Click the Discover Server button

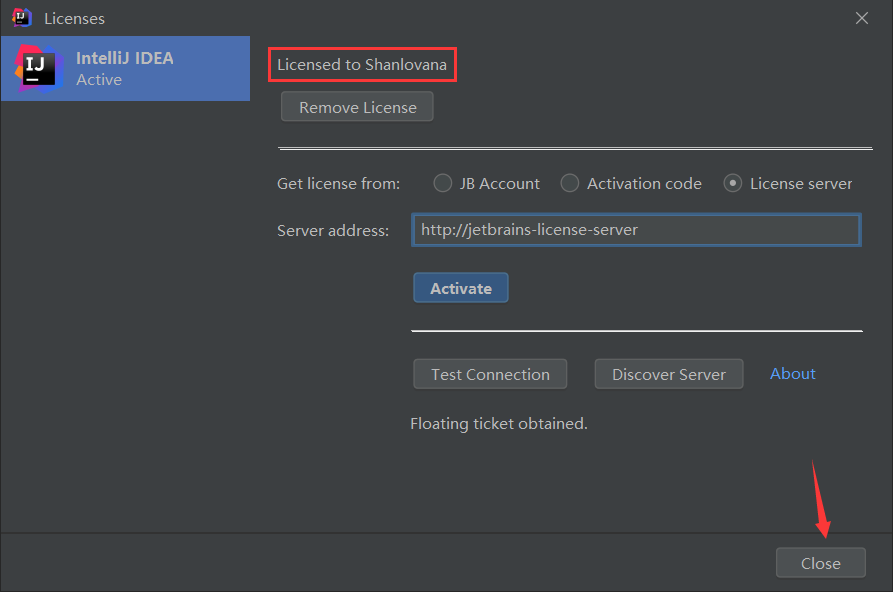669,374
